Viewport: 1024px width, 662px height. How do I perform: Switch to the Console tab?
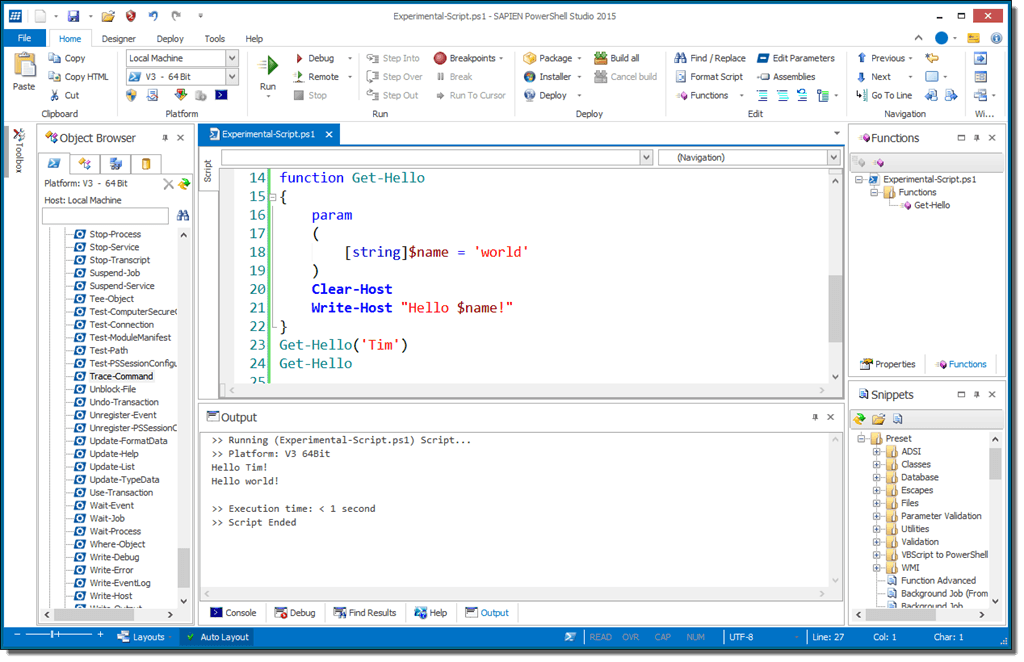[233, 613]
